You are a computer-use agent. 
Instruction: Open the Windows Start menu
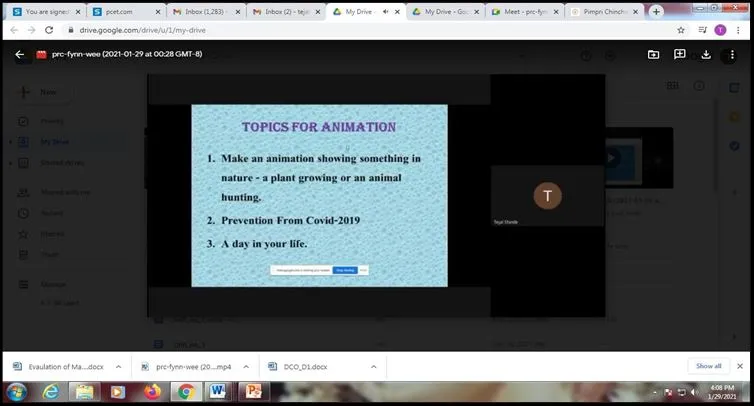point(16,392)
